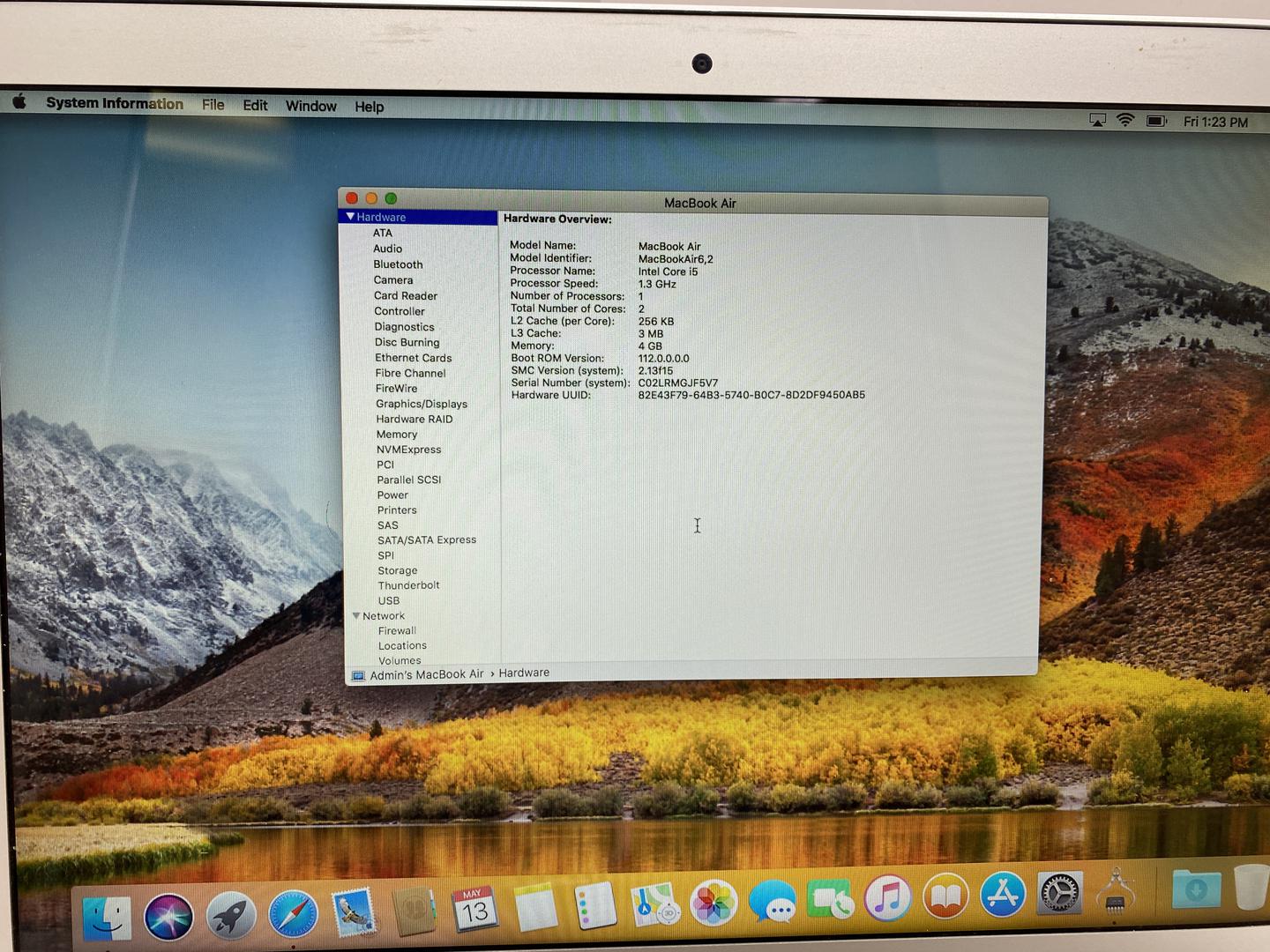The height and width of the screenshot is (952, 1270).
Task: Open Downloads folder in Dock
Action: [x=1197, y=889]
